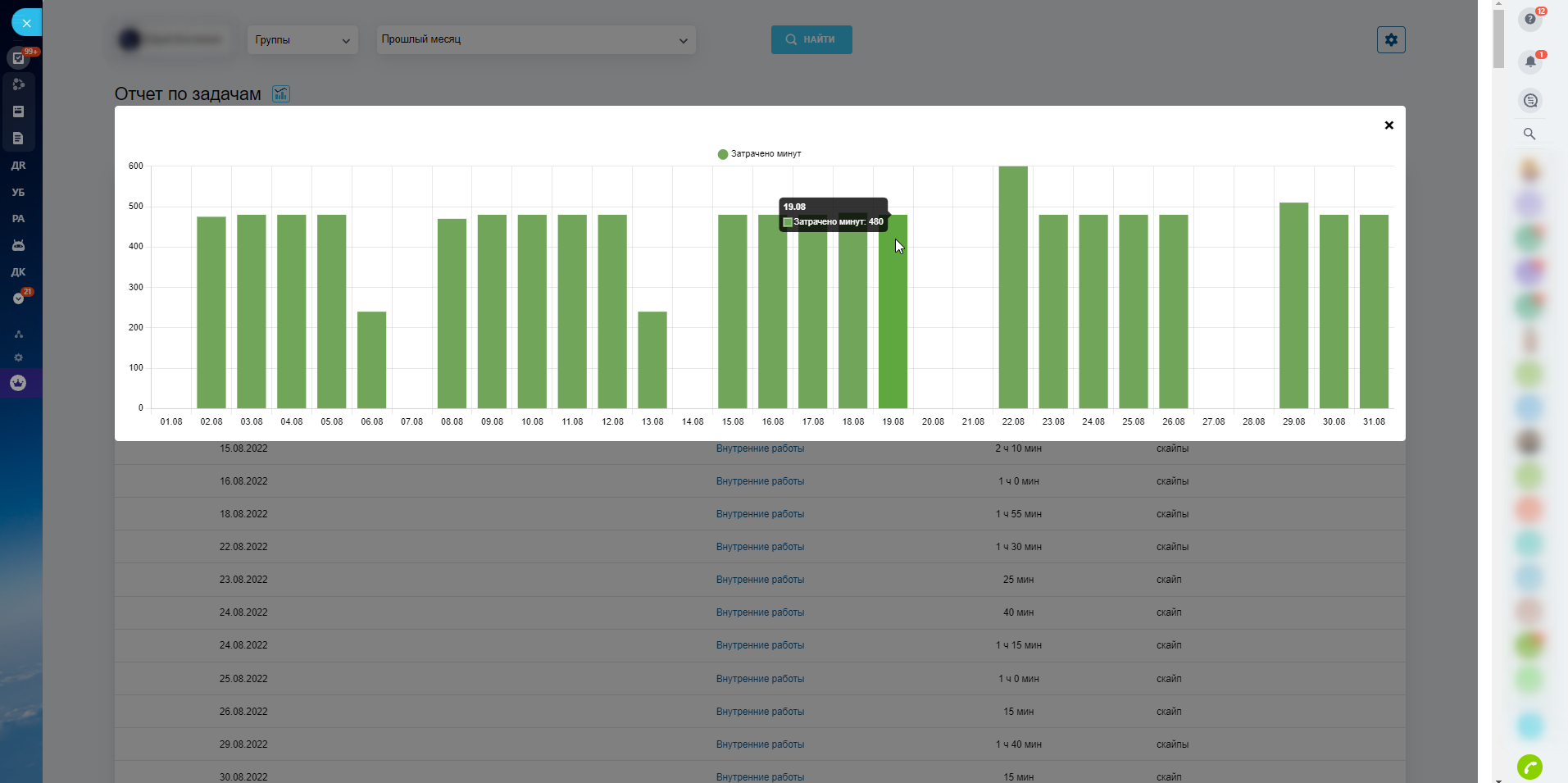Click the crown icon in left sidebar
Viewport: 1568px width, 783px height.
pos(18,383)
